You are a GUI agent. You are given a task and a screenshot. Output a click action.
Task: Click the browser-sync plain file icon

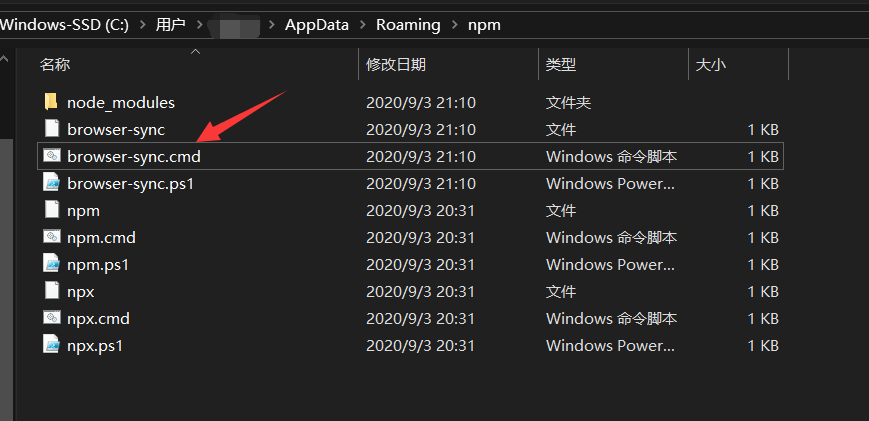pyautogui.click(x=51, y=129)
